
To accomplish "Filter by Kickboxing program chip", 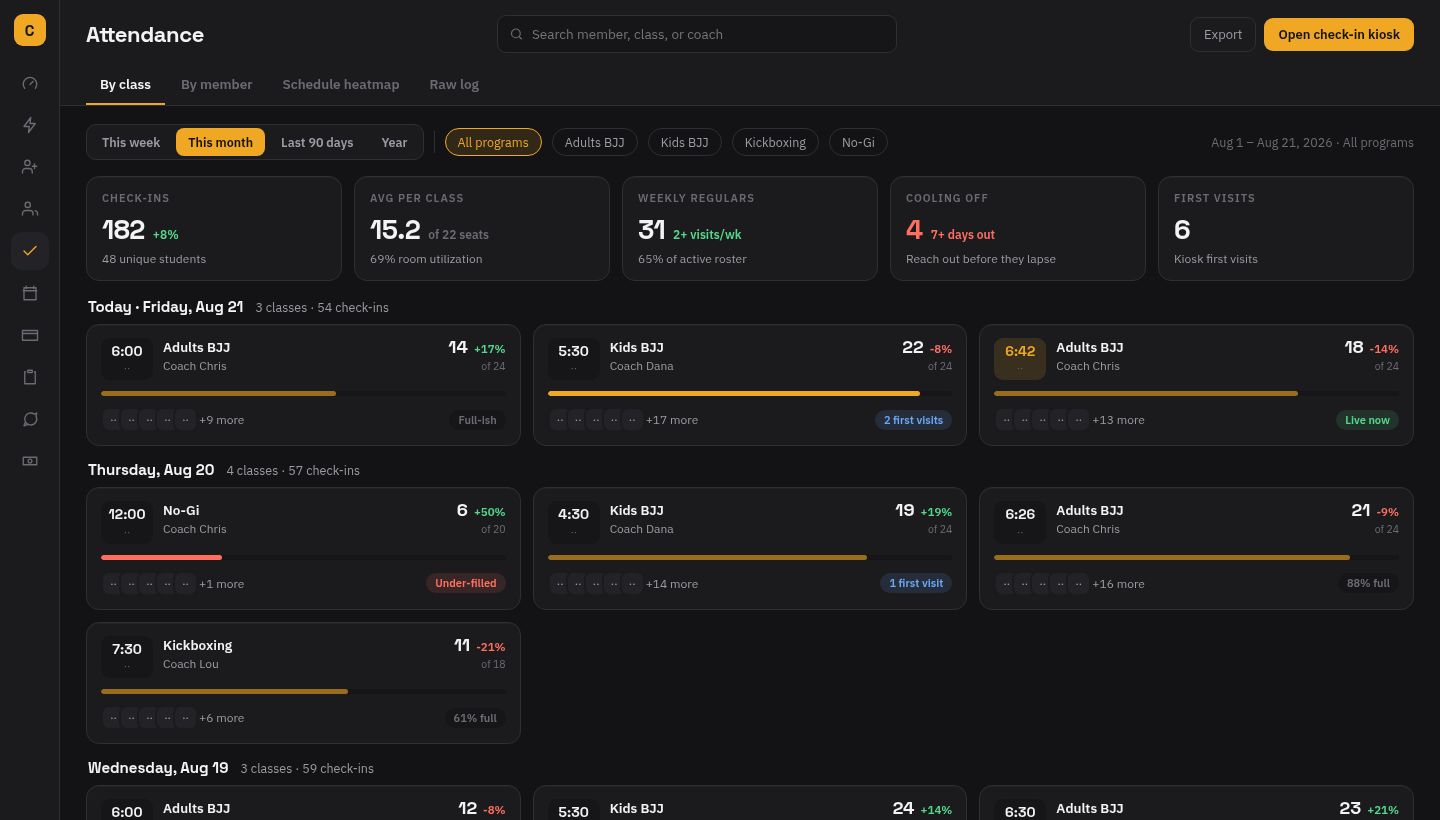I will 775,142.
